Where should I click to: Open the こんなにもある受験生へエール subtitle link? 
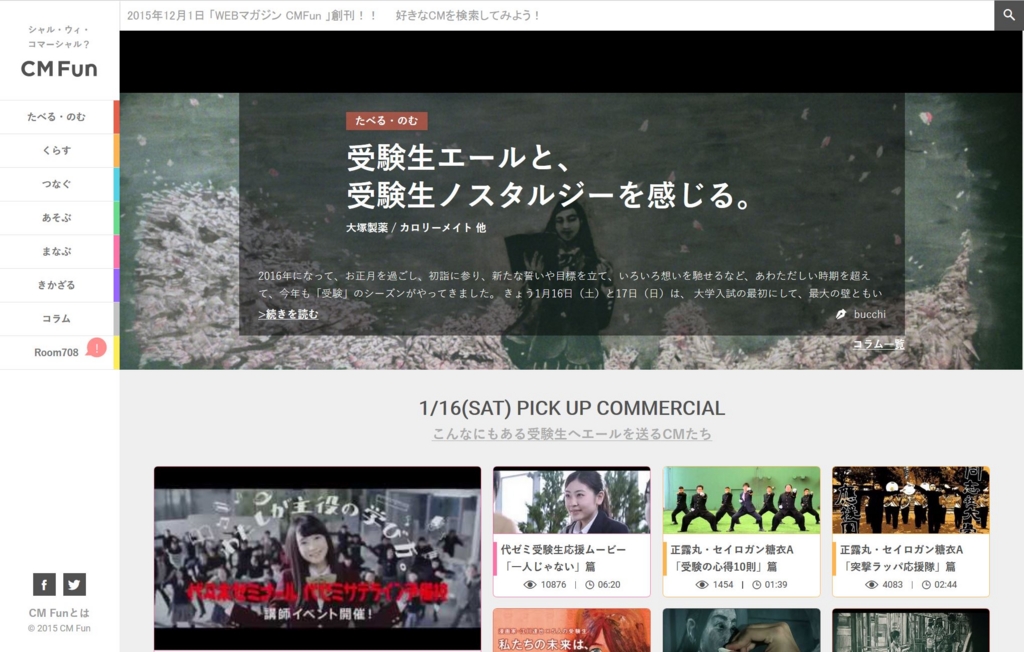pyautogui.click(x=571, y=434)
